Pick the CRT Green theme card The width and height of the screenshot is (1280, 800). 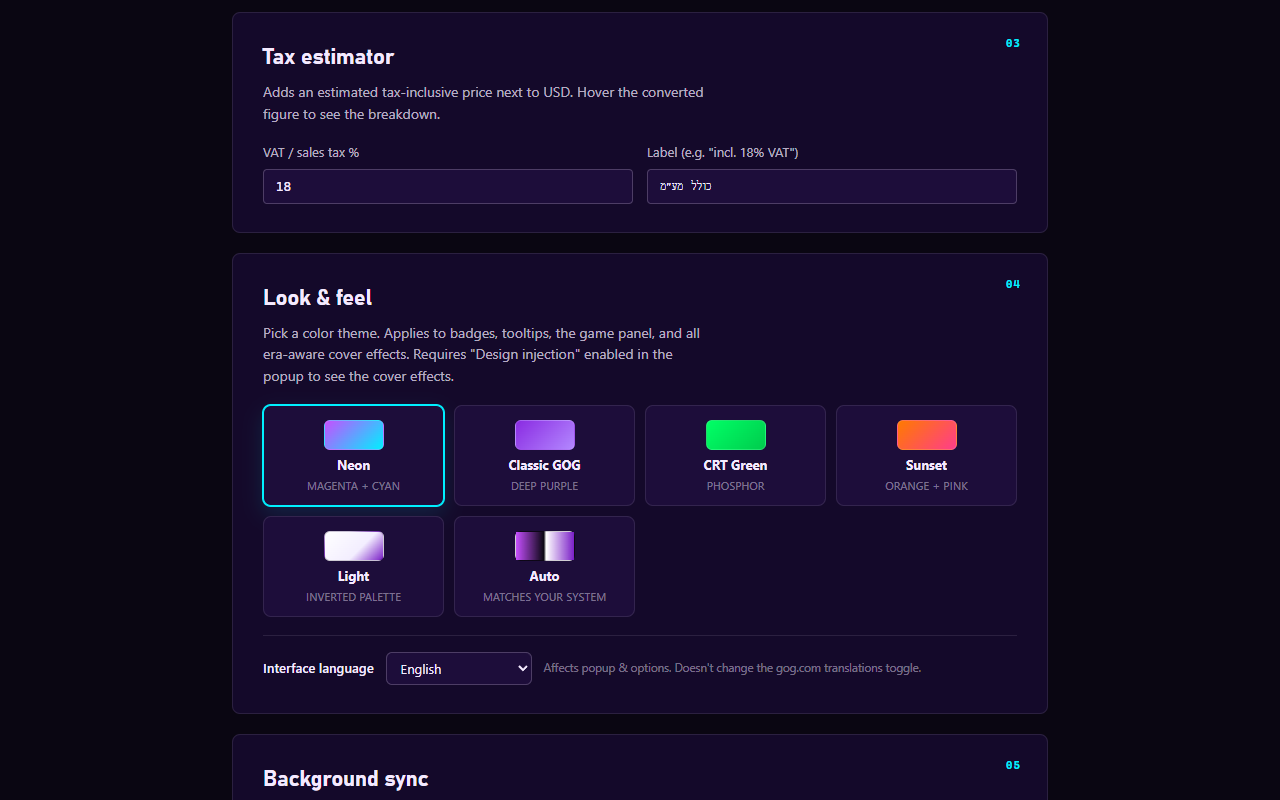[735, 456]
